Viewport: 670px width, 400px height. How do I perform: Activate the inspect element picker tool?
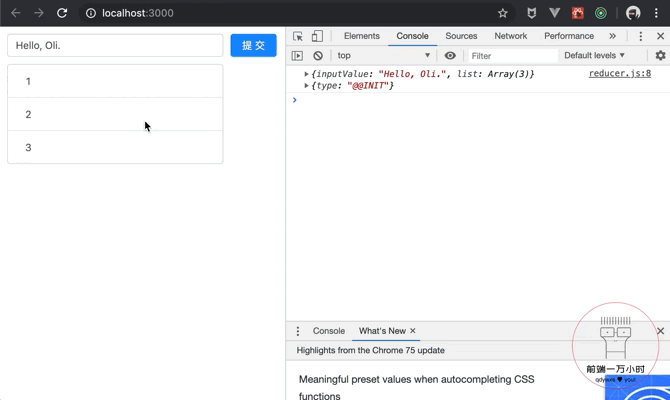click(x=298, y=36)
